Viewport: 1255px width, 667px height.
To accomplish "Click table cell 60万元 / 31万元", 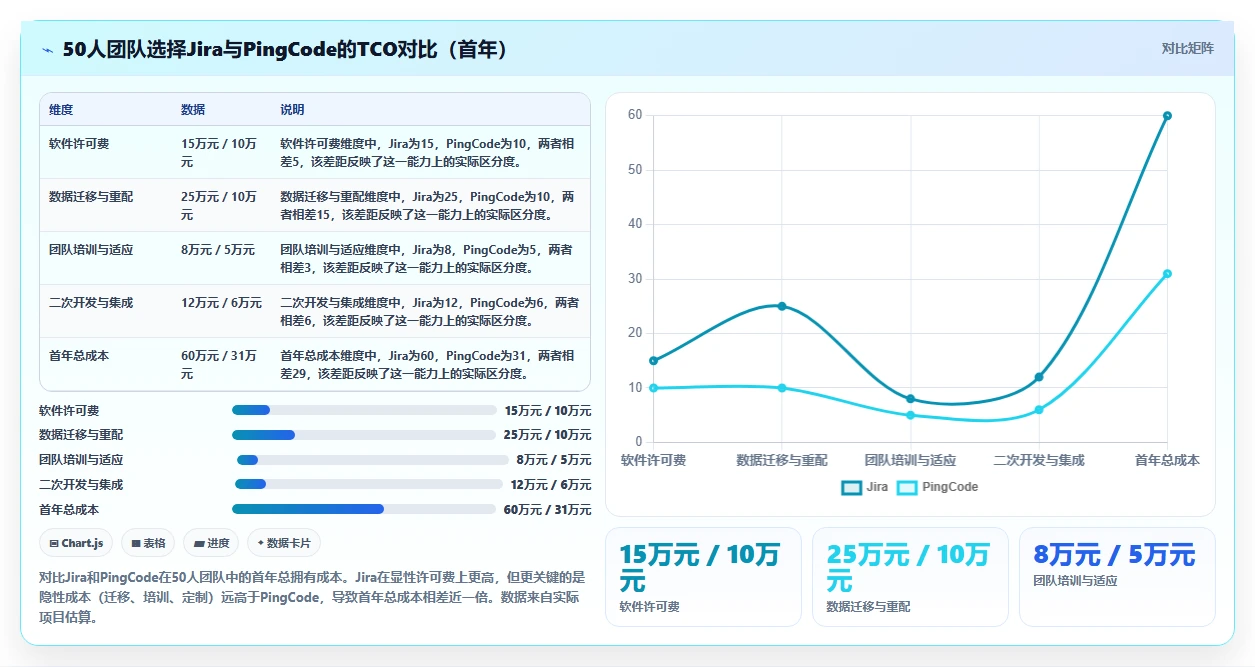I will pos(219,365).
